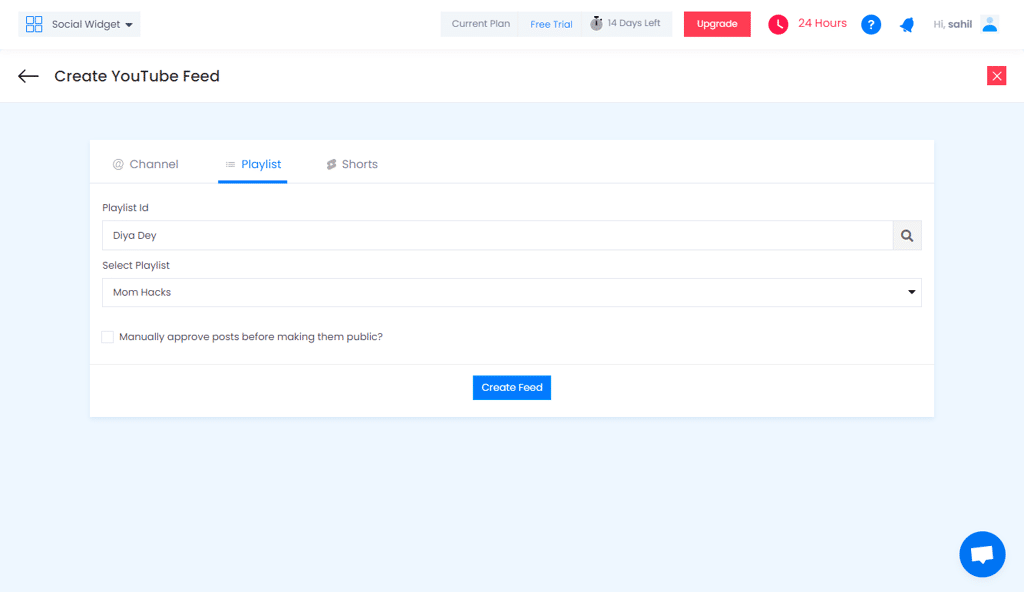The width and height of the screenshot is (1024, 592).
Task: Click the Select Playlist dropdown arrow
Action: [911, 291]
